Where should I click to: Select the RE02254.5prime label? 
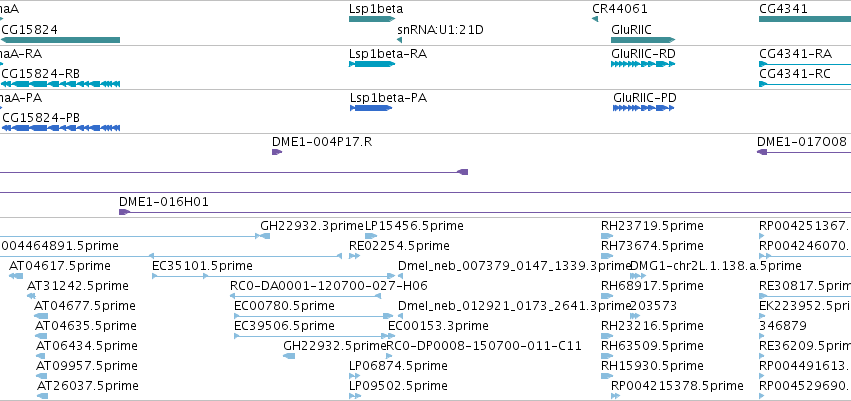399,246
